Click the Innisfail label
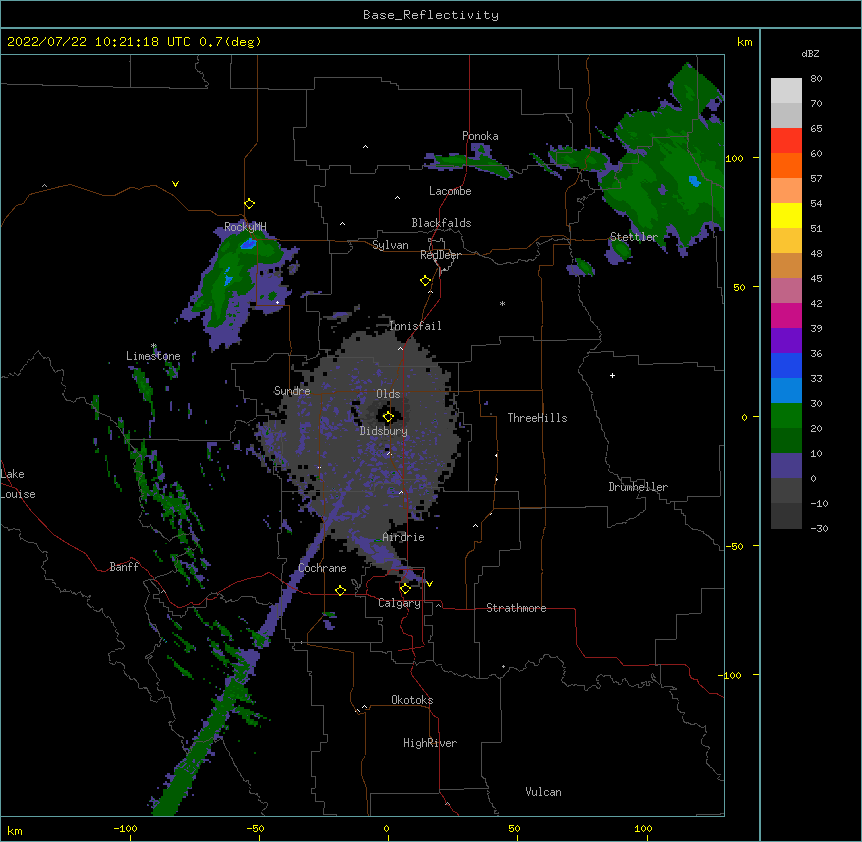The image size is (862, 842). pyautogui.click(x=415, y=326)
